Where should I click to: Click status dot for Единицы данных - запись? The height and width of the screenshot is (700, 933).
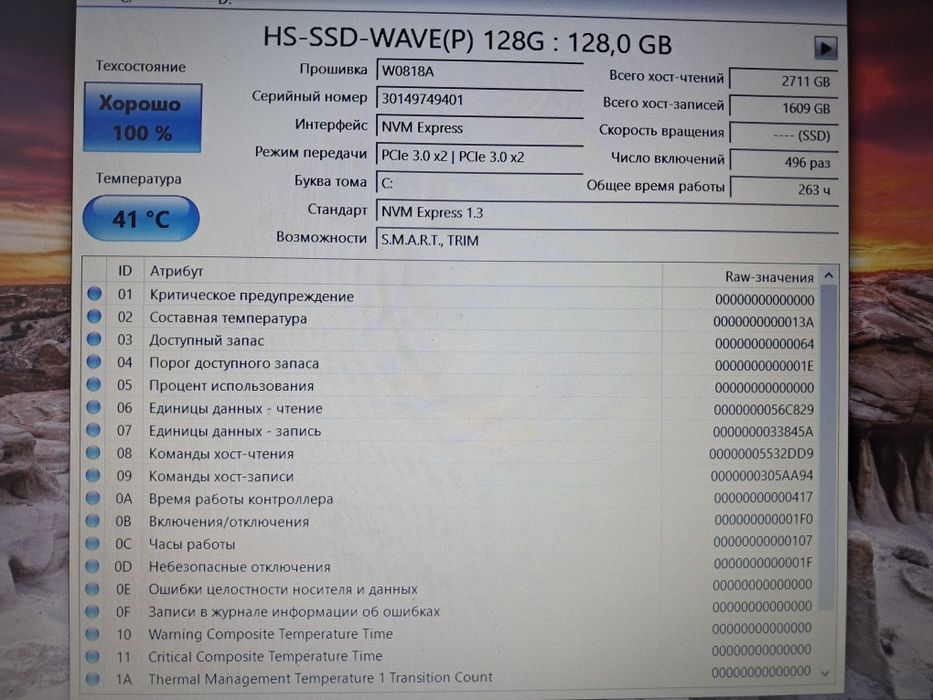93,429
